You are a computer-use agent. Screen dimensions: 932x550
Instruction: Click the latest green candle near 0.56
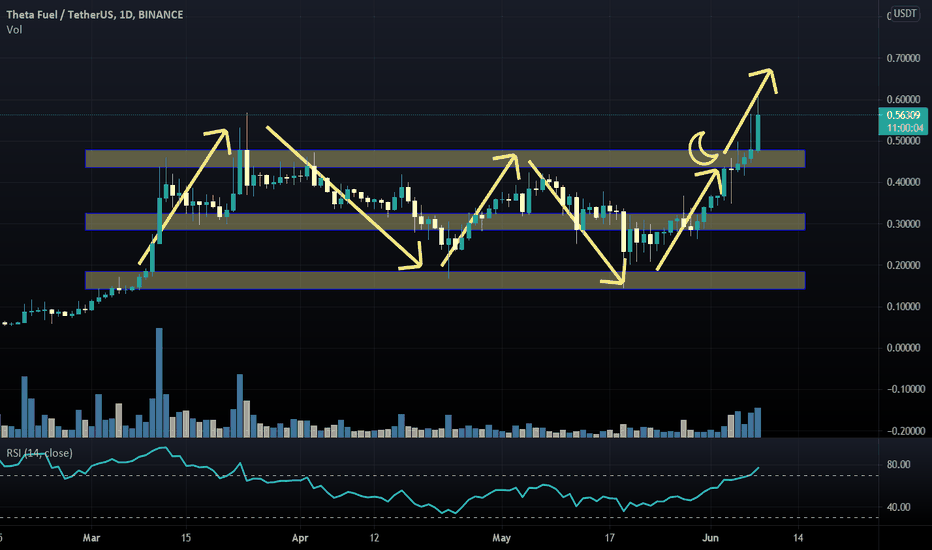point(757,133)
